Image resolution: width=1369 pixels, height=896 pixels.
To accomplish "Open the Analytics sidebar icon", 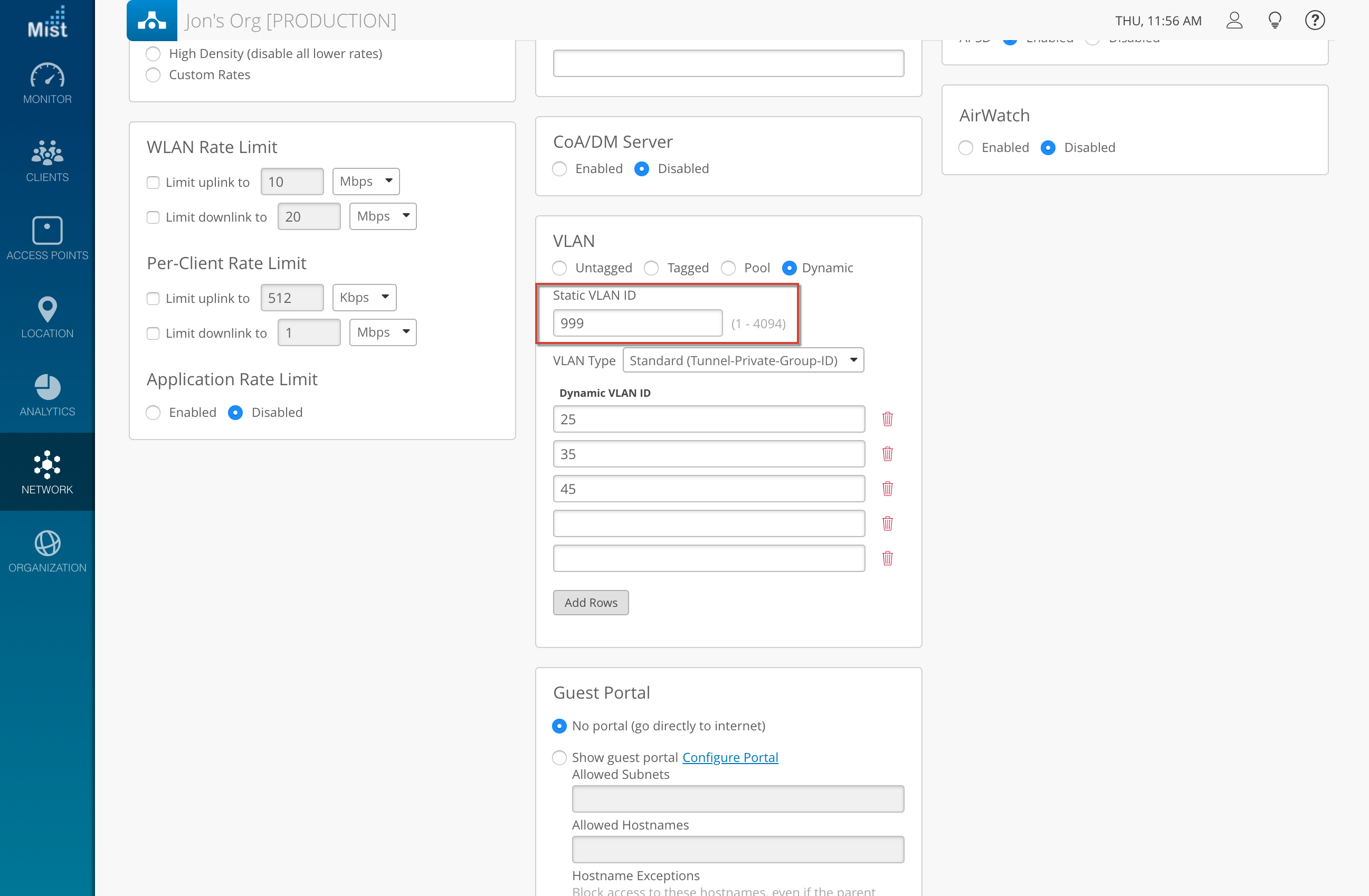I will (x=47, y=395).
